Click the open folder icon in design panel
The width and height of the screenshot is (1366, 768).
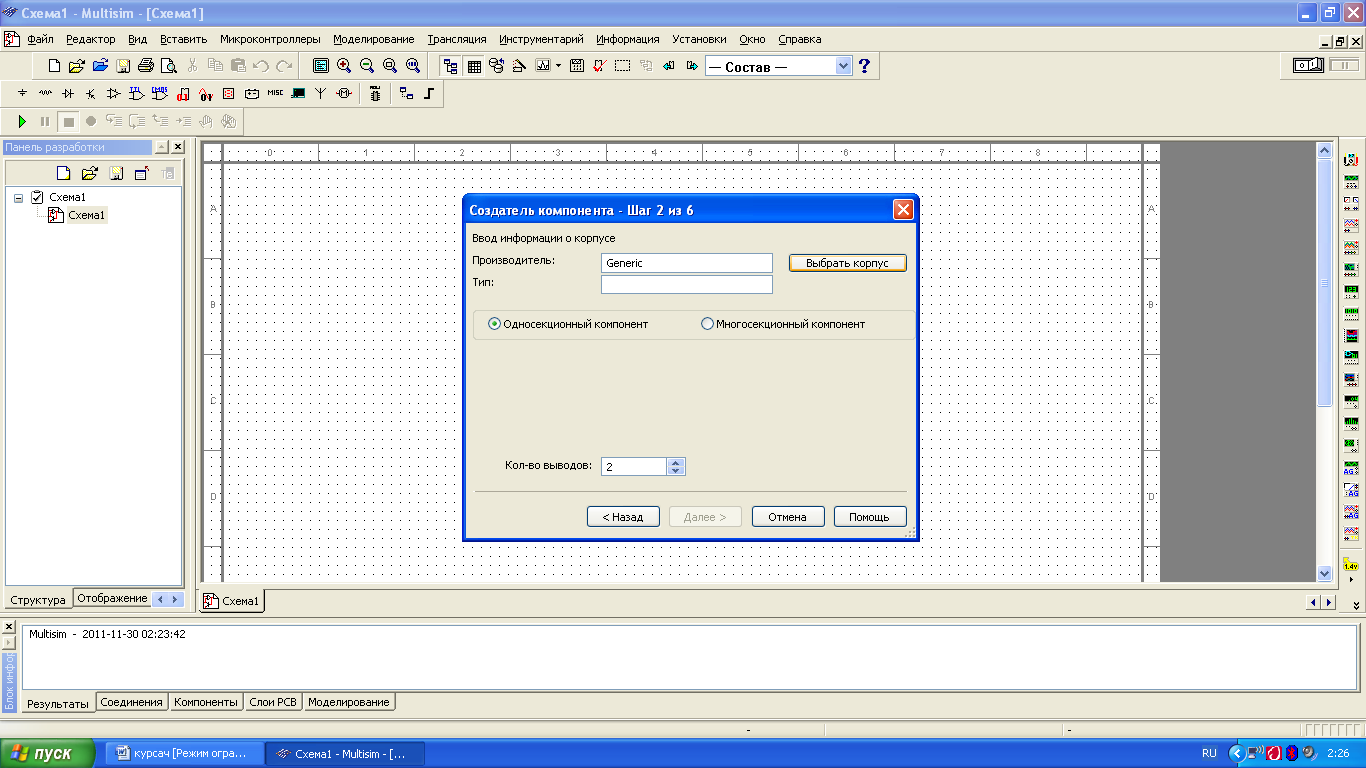pyautogui.click(x=89, y=173)
